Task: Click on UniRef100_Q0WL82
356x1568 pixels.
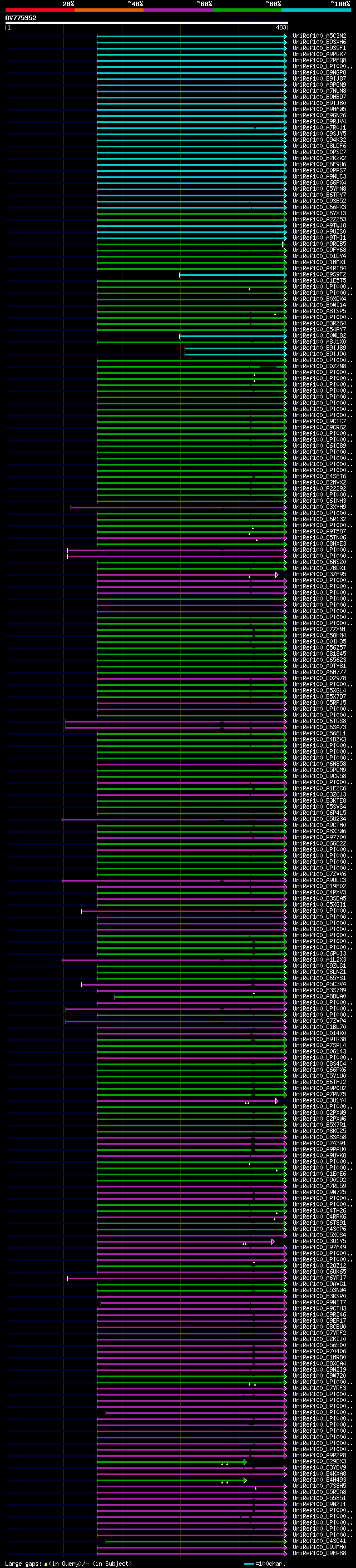Action: [319, 335]
